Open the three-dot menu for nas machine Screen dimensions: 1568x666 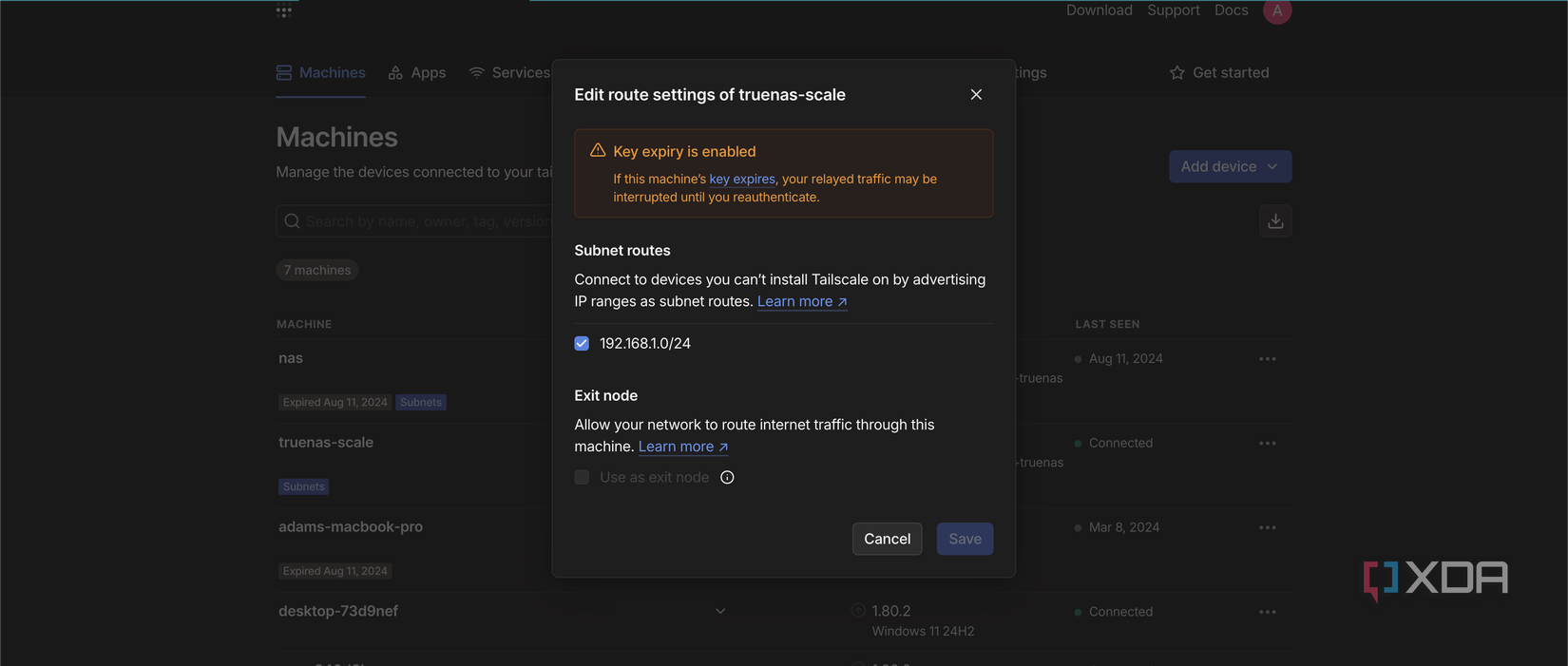pos(1267,359)
